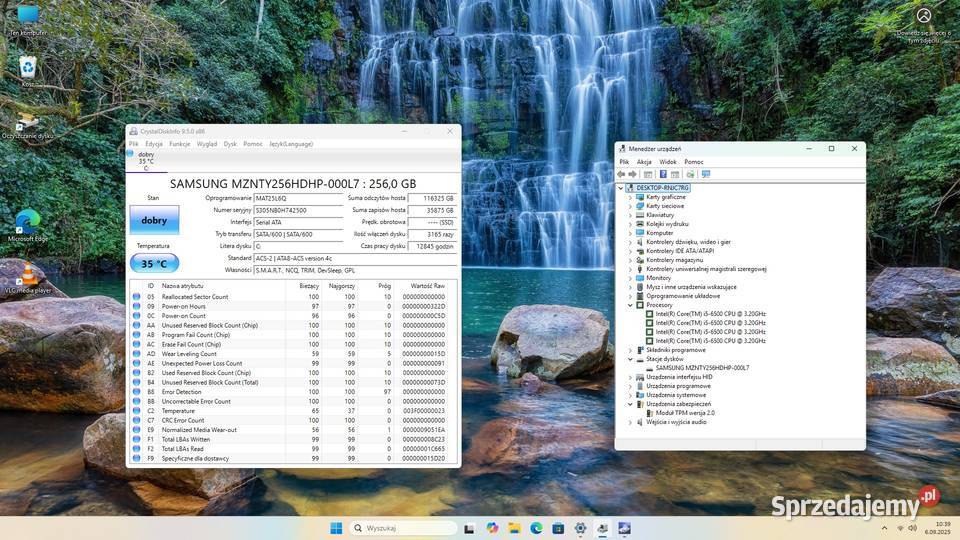Select the Wear Leveling Count row
Screen dimensions: 960x540
293,354
